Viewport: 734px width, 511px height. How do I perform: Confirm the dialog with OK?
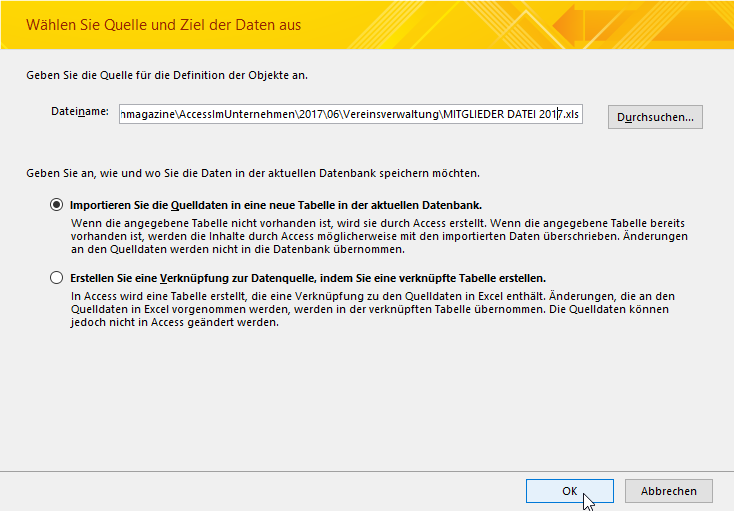tap(569, 491)
